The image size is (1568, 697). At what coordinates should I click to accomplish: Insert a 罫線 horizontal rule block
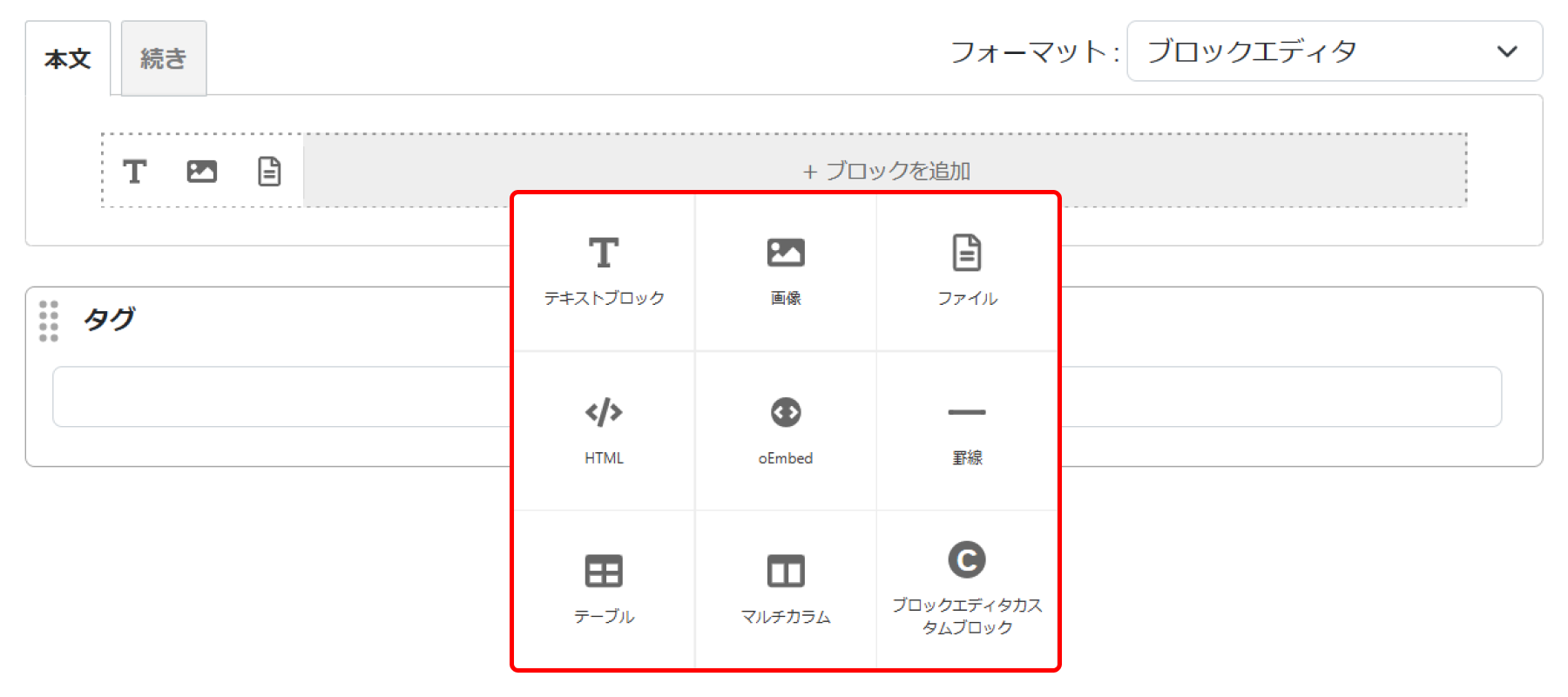click(967, 430)
